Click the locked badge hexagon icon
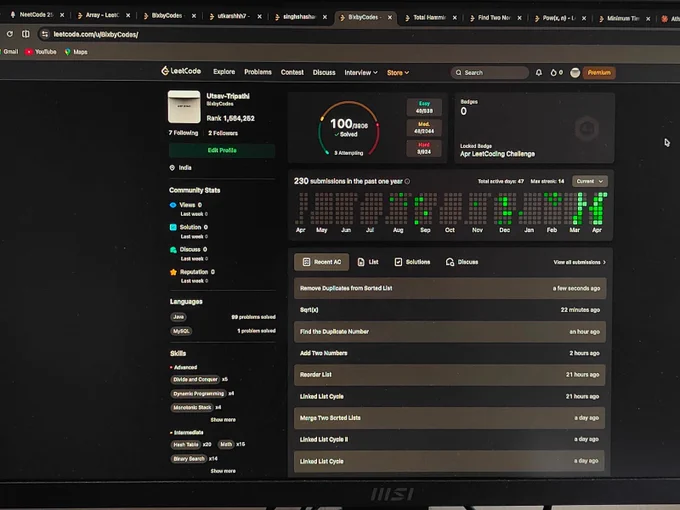Image resolution: width=680 pixels, height=510 pixels. coord(587,128)
